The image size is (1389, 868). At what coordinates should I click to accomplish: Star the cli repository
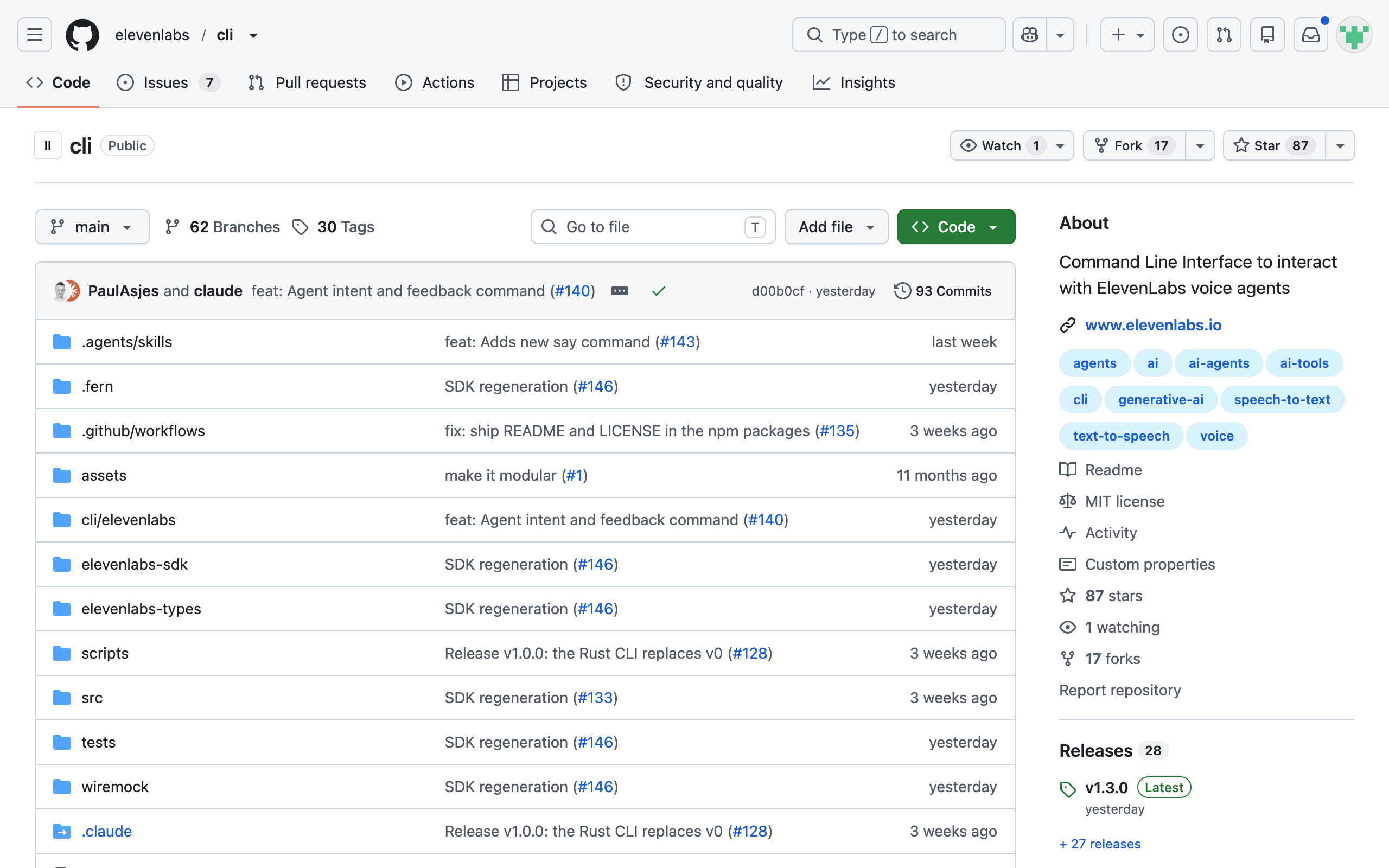point(1274,146)
